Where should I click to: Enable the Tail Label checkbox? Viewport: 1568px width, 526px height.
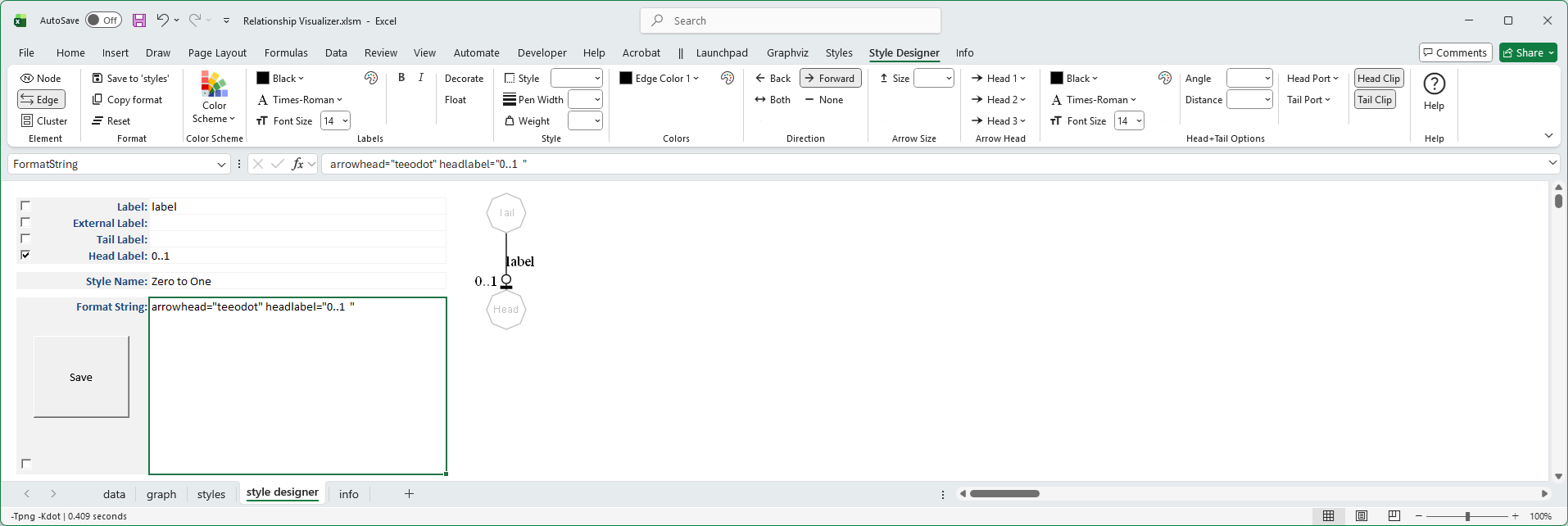pyautogui.click(x=25, y=238)
